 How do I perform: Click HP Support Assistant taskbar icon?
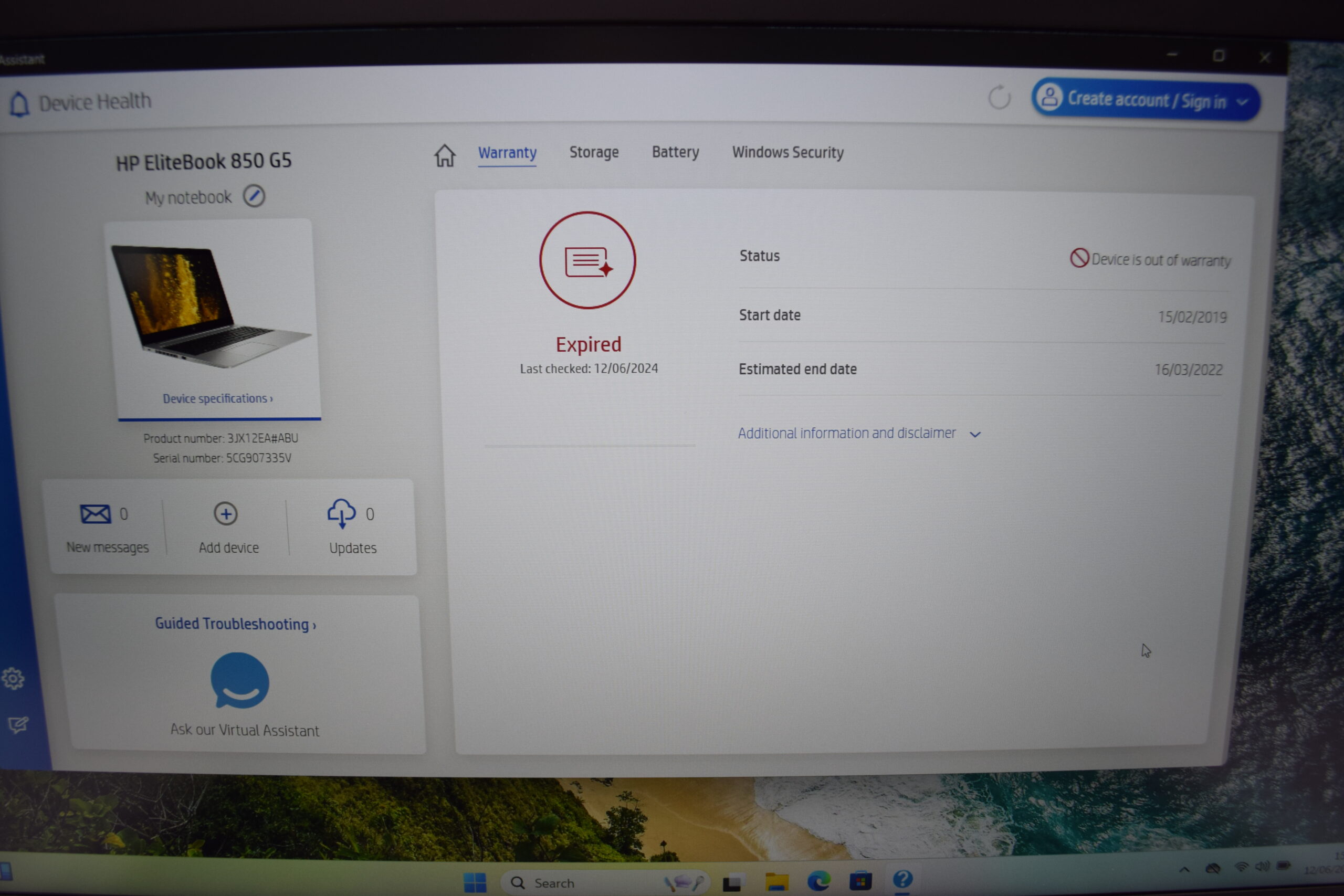pyautogui.click(x=902, y=879)
